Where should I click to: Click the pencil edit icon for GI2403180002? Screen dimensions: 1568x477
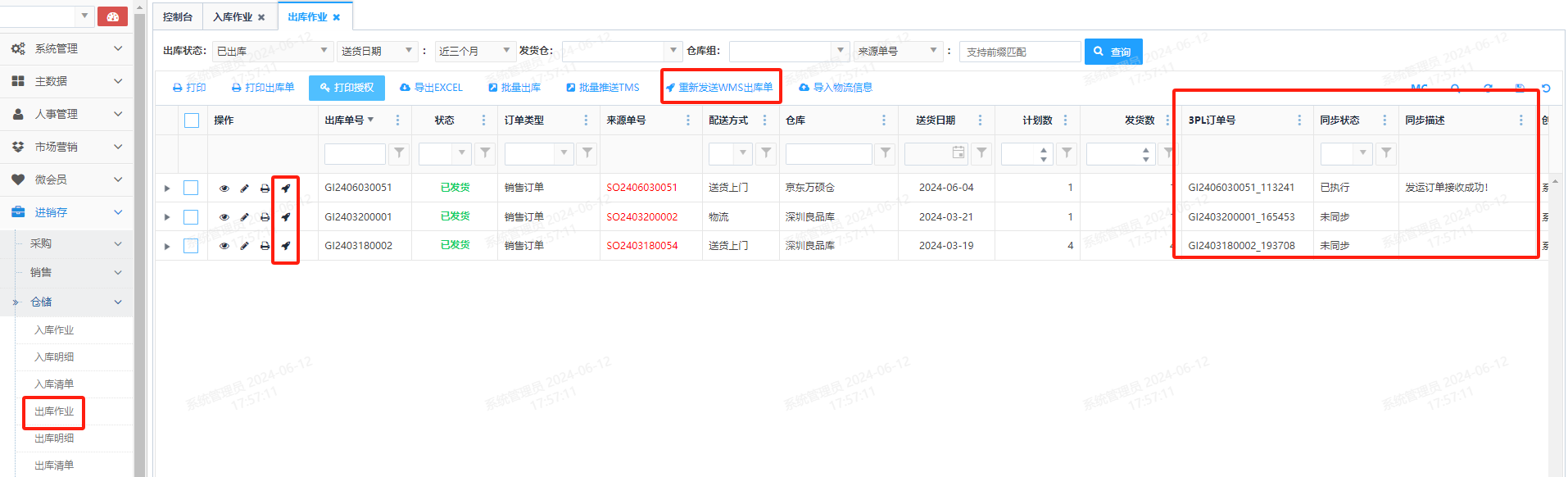(x=244, y=246)
